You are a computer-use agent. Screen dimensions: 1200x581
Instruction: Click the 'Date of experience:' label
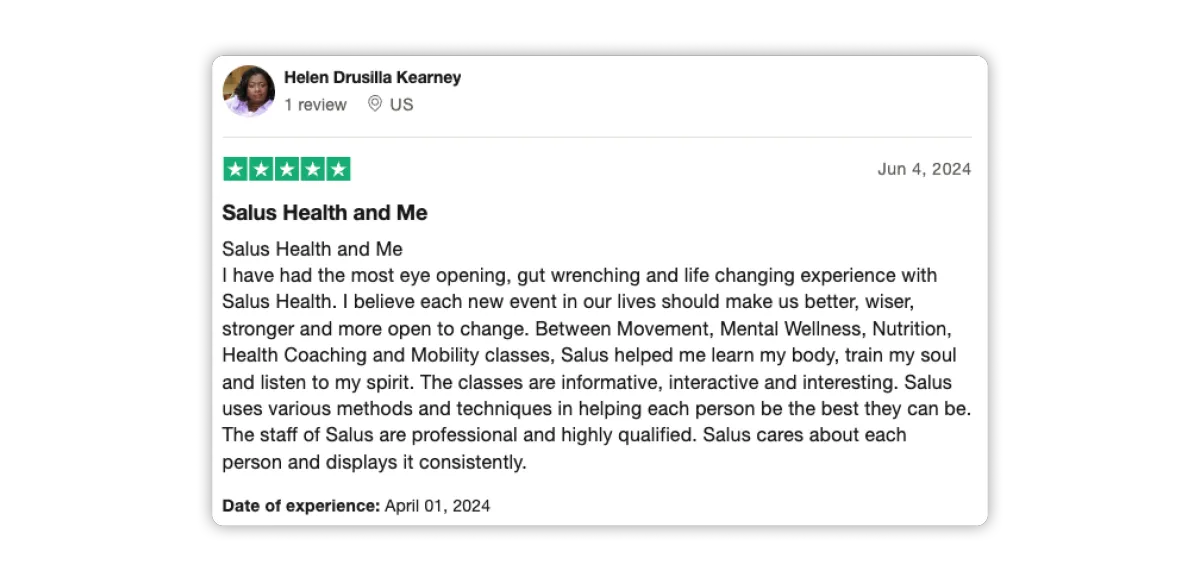[301, 506]
